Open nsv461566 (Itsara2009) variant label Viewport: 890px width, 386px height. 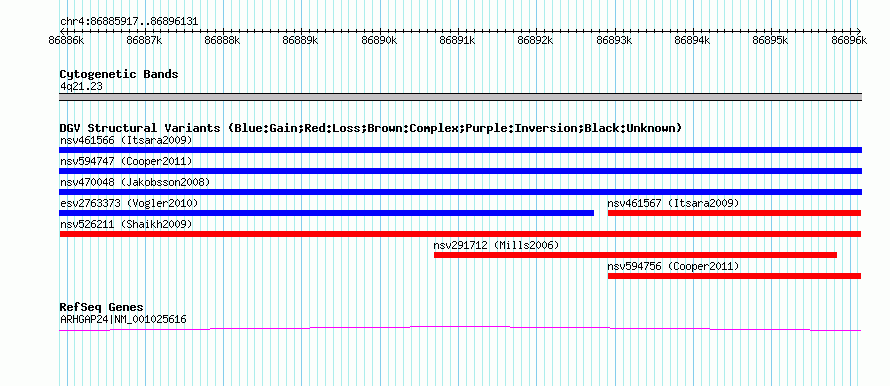pos(126,140)
